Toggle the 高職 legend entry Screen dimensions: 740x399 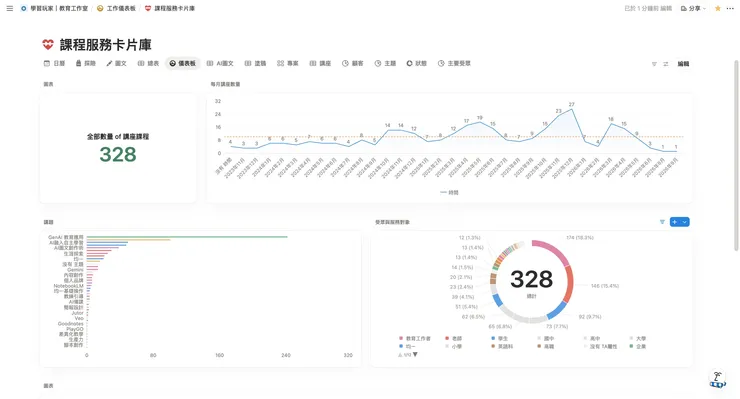[x=546, y=347]
